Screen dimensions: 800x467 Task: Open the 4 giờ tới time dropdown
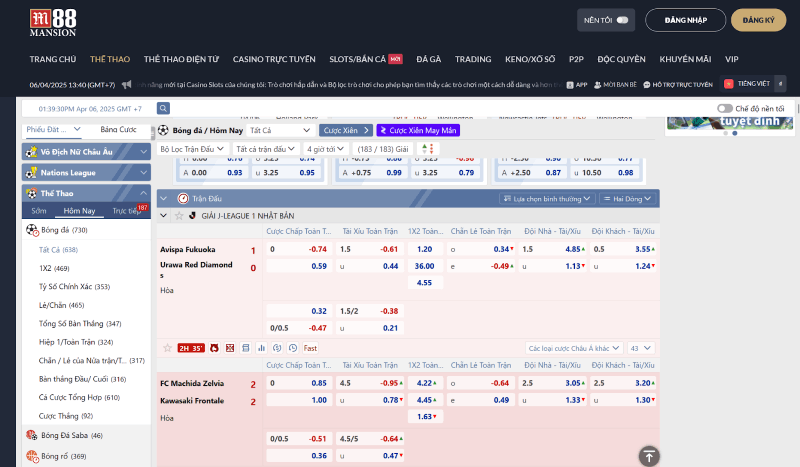coord(325,149)
